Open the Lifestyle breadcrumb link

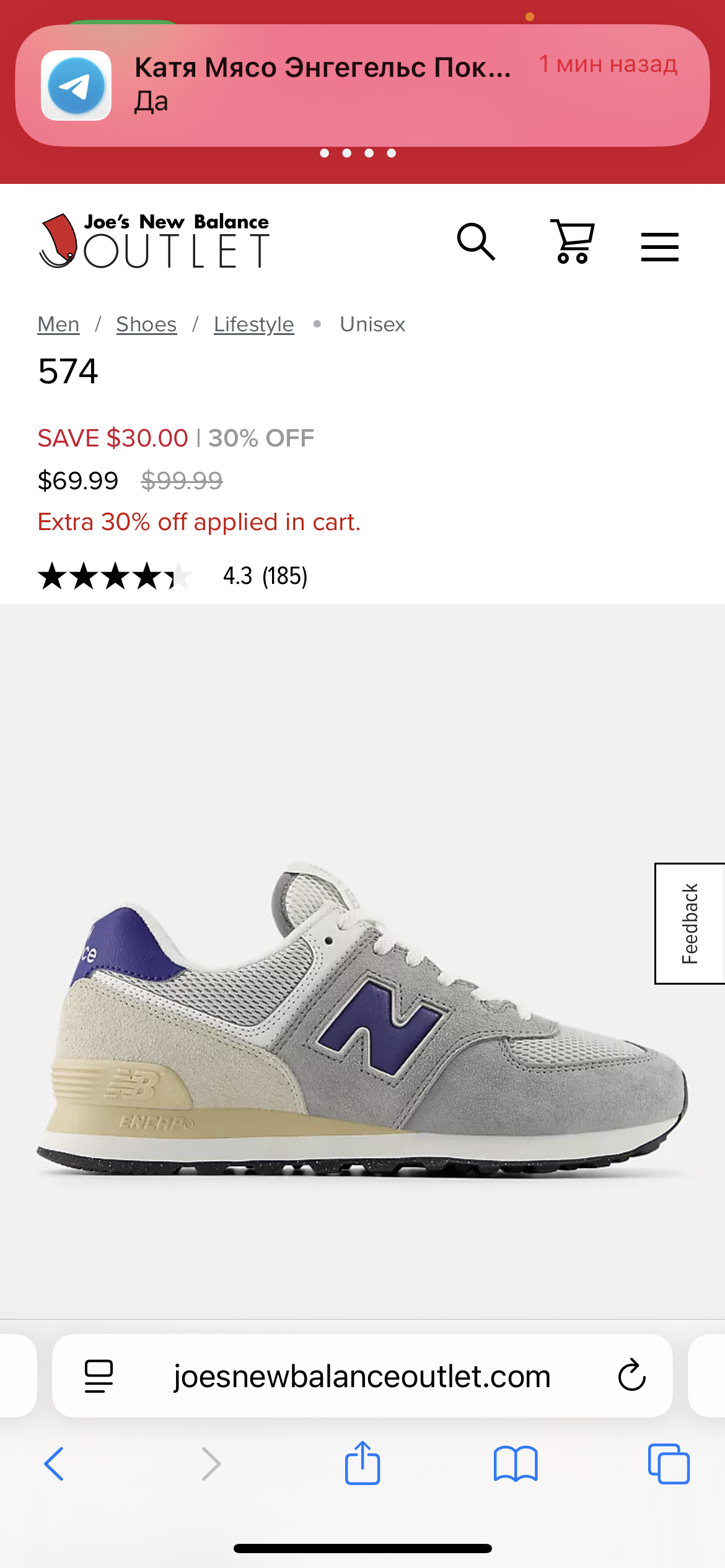(253, 324)
